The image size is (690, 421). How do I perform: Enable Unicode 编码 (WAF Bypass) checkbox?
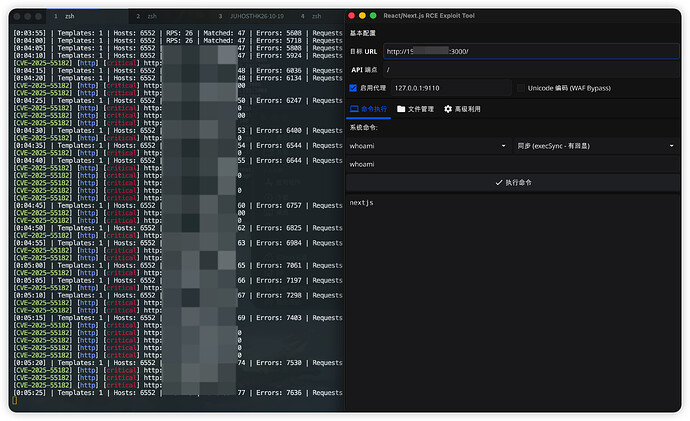tap(520, 88)
